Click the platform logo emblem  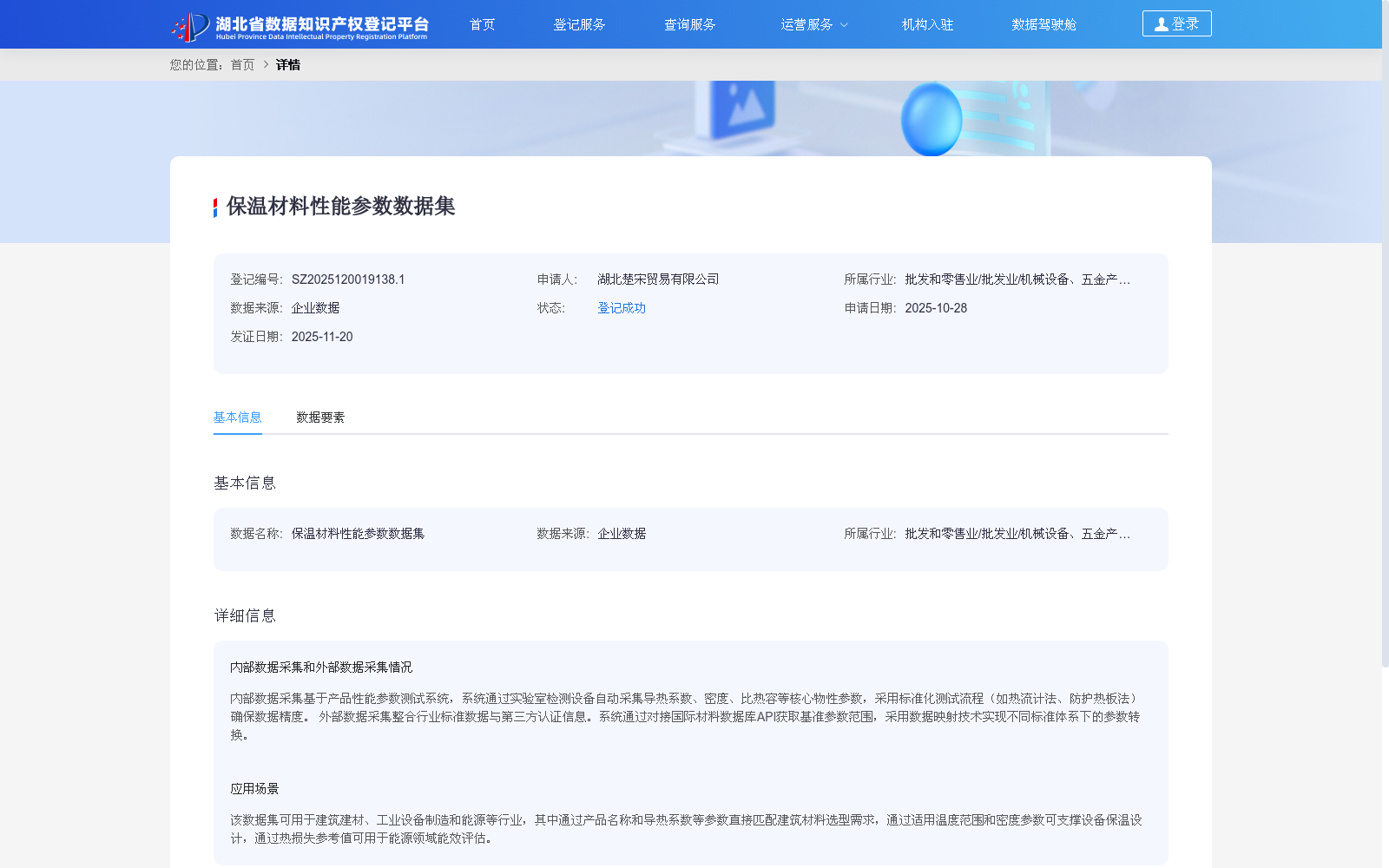click(190, 26)
